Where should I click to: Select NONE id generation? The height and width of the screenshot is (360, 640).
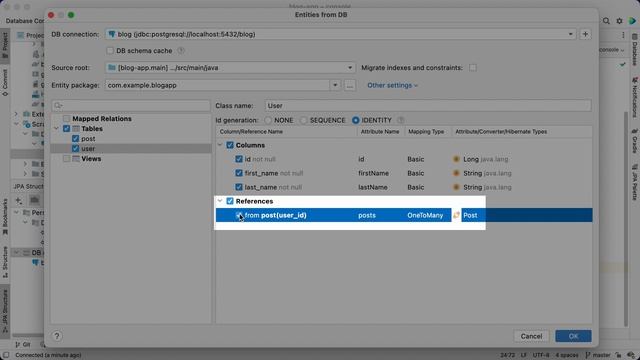[x=268, y=120]
